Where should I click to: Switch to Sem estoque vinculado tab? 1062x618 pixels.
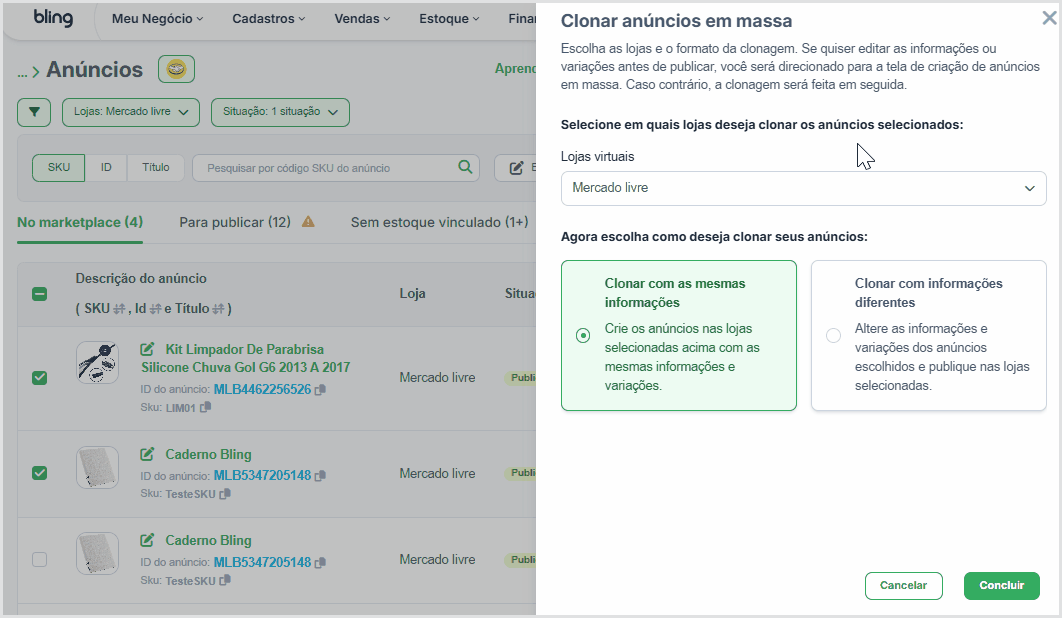click(x=440, y=222)
